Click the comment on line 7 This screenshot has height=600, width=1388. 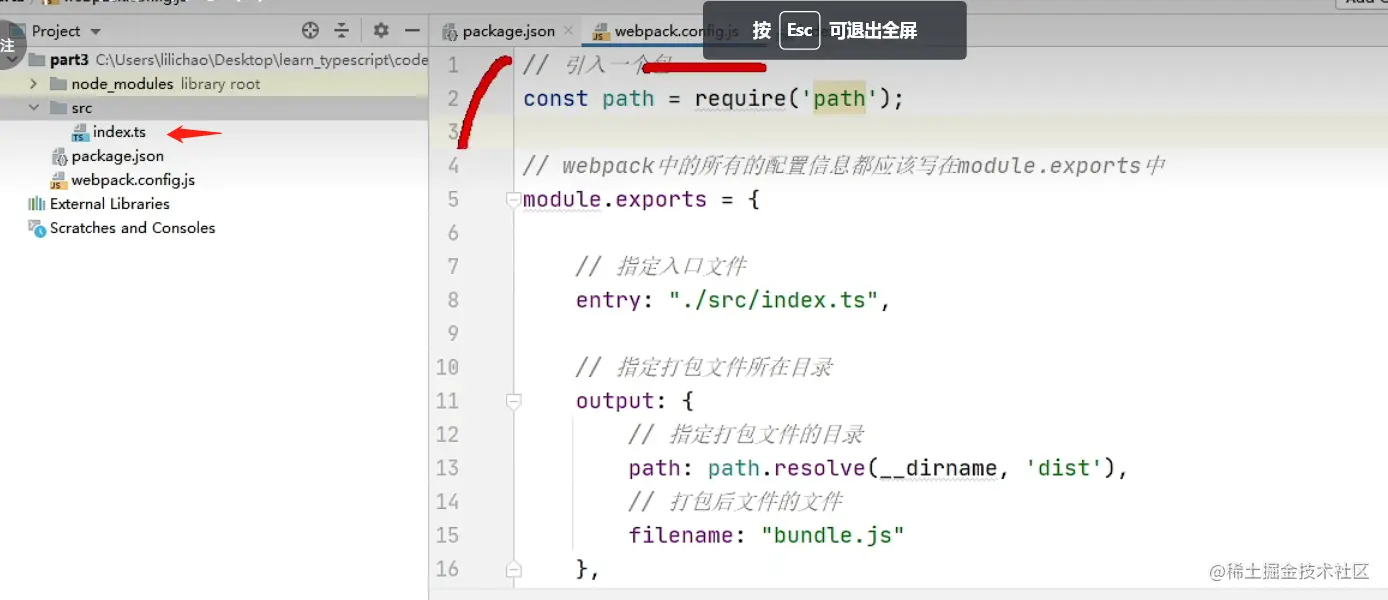[661, 266]
